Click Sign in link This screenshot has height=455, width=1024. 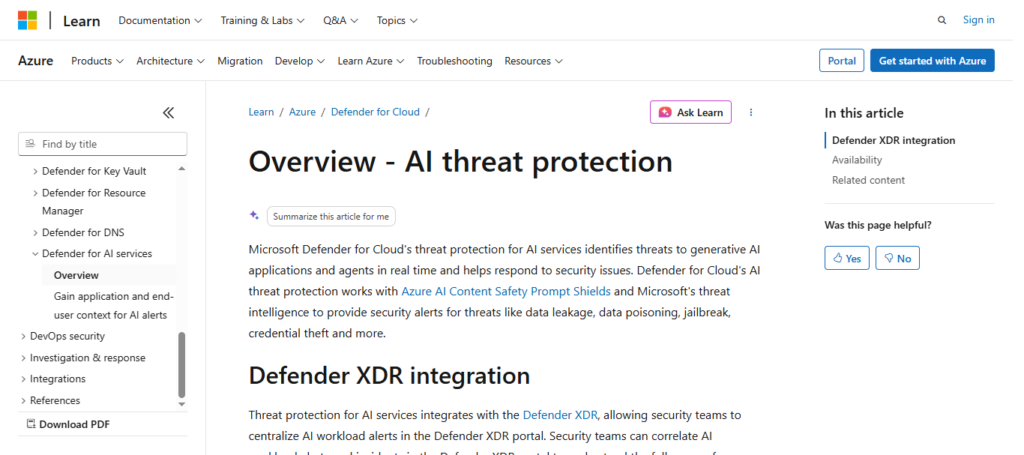[x=978, y=20]
